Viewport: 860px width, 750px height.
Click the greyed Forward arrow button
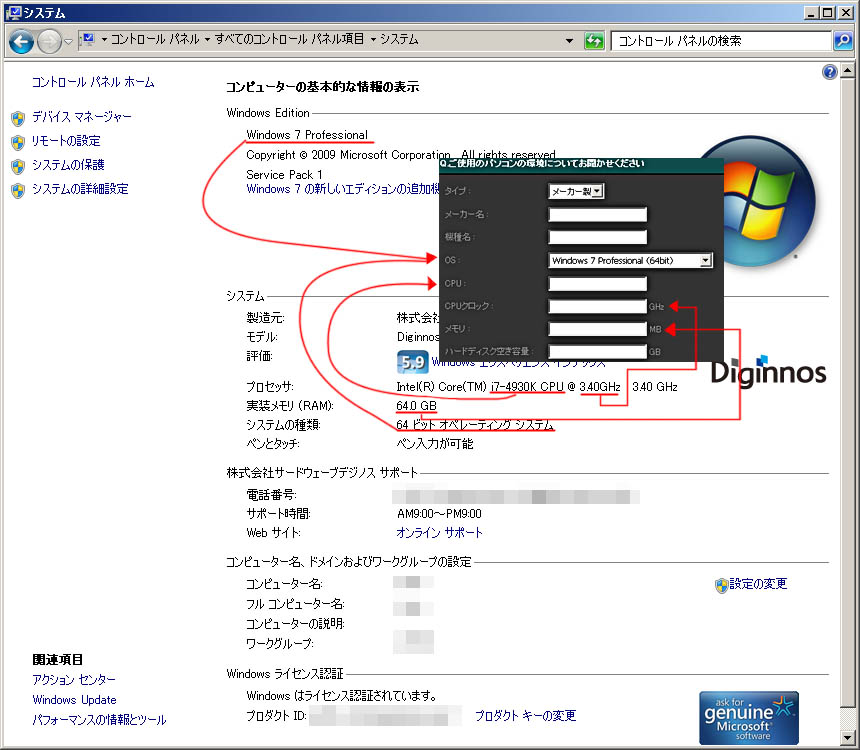[x=49, y=41]
